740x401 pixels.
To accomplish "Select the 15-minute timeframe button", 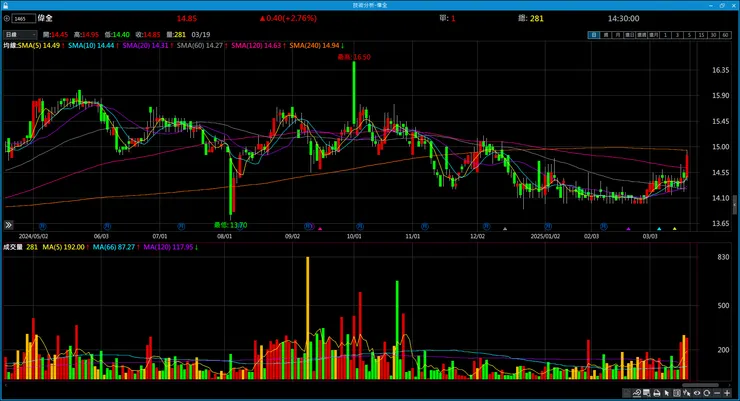I will click(701, 35).
